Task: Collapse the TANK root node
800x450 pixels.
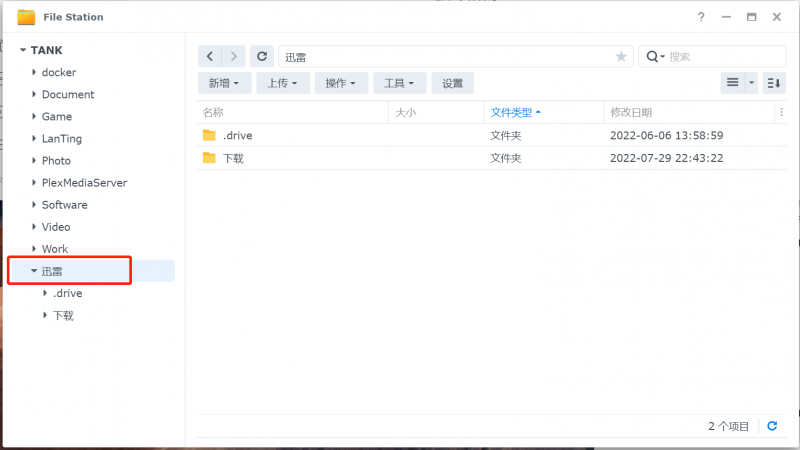Action: pos(22,50)
